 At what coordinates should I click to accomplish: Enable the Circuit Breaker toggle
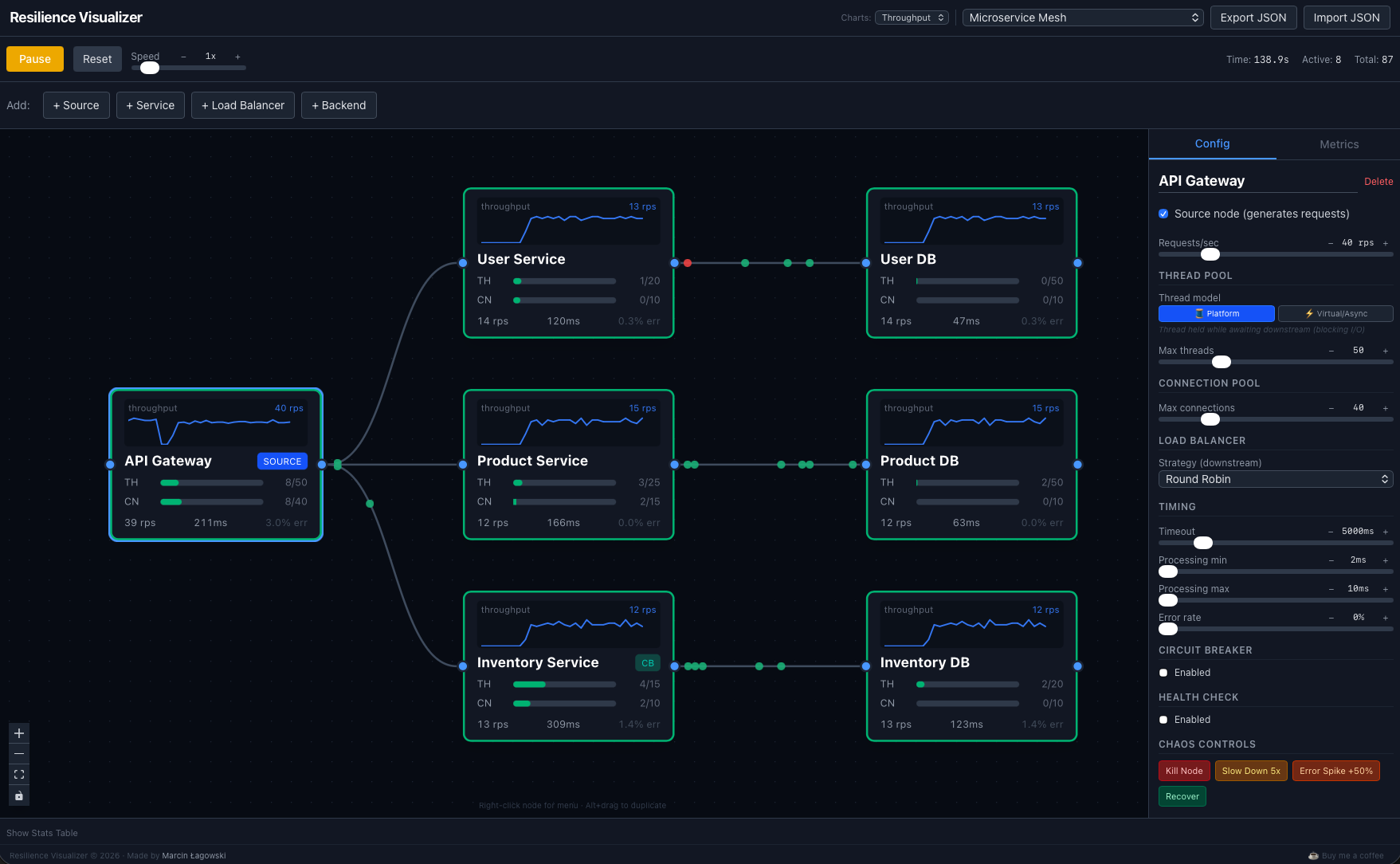tap(1163, 672)
